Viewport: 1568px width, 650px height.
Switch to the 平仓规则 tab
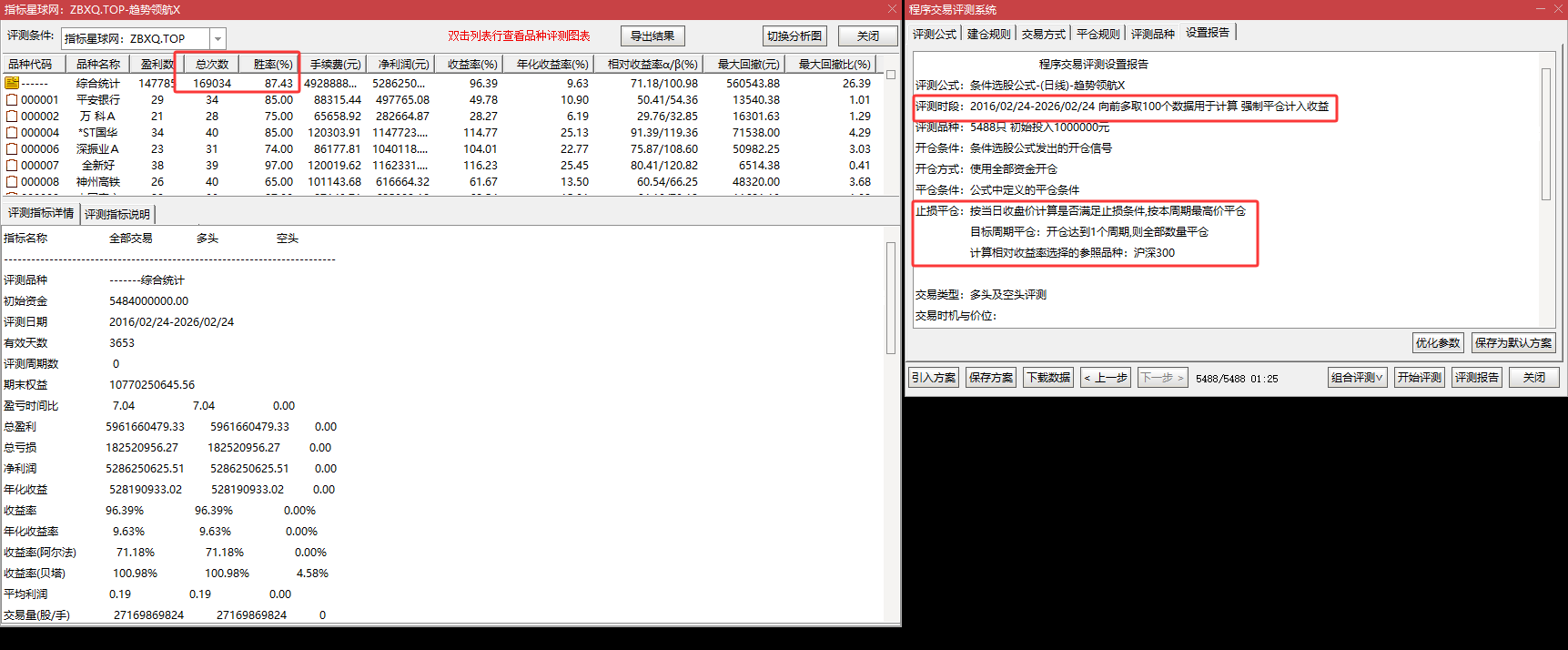coord(1098,34)
